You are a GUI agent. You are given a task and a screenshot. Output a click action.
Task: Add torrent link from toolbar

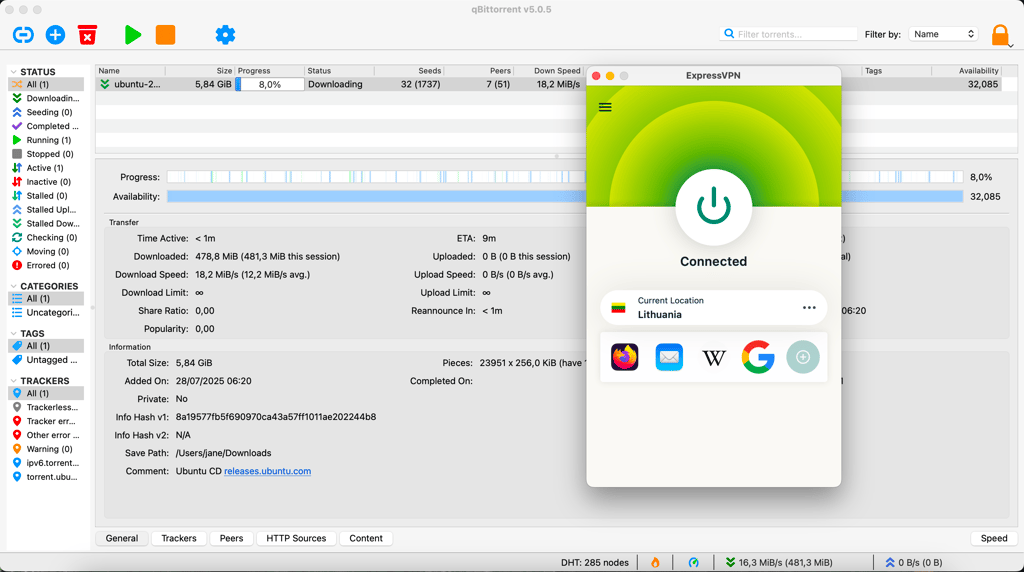tap(23, 35)
